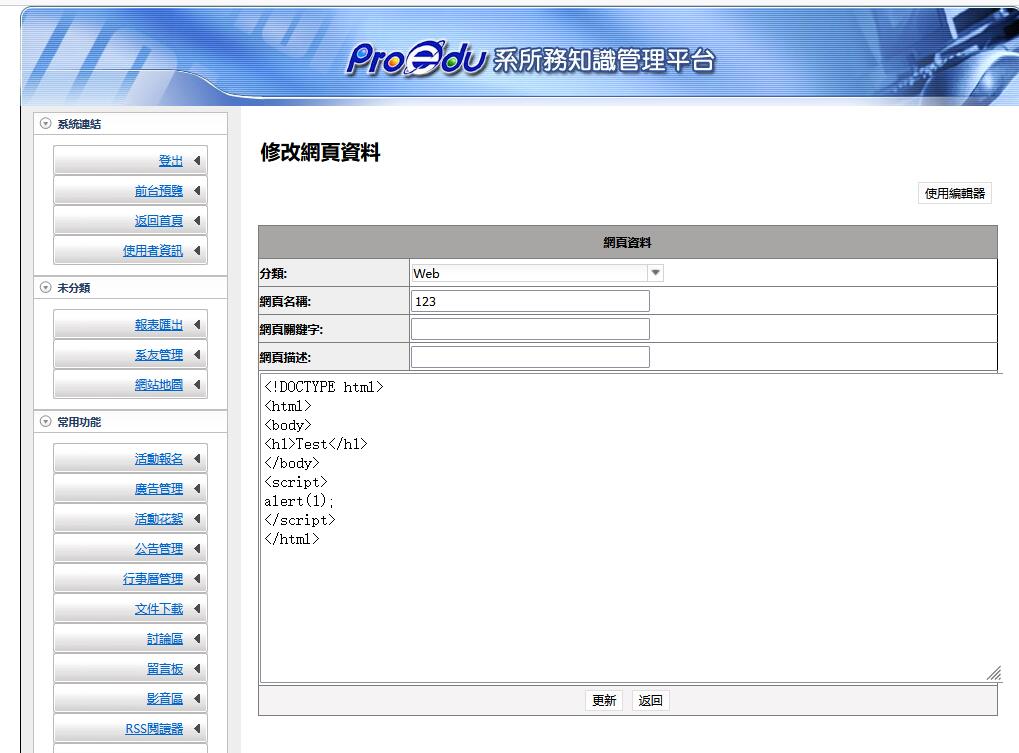The width and height of the screenshot is (1019, 753).
Task: Click arrow icon beside 影音區
Action: coord(197,698)
